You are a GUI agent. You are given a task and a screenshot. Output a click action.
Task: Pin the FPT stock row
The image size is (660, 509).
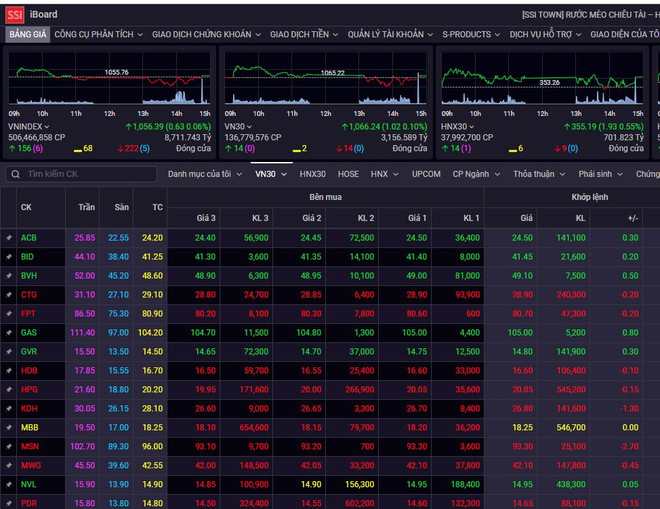(9, 313)
